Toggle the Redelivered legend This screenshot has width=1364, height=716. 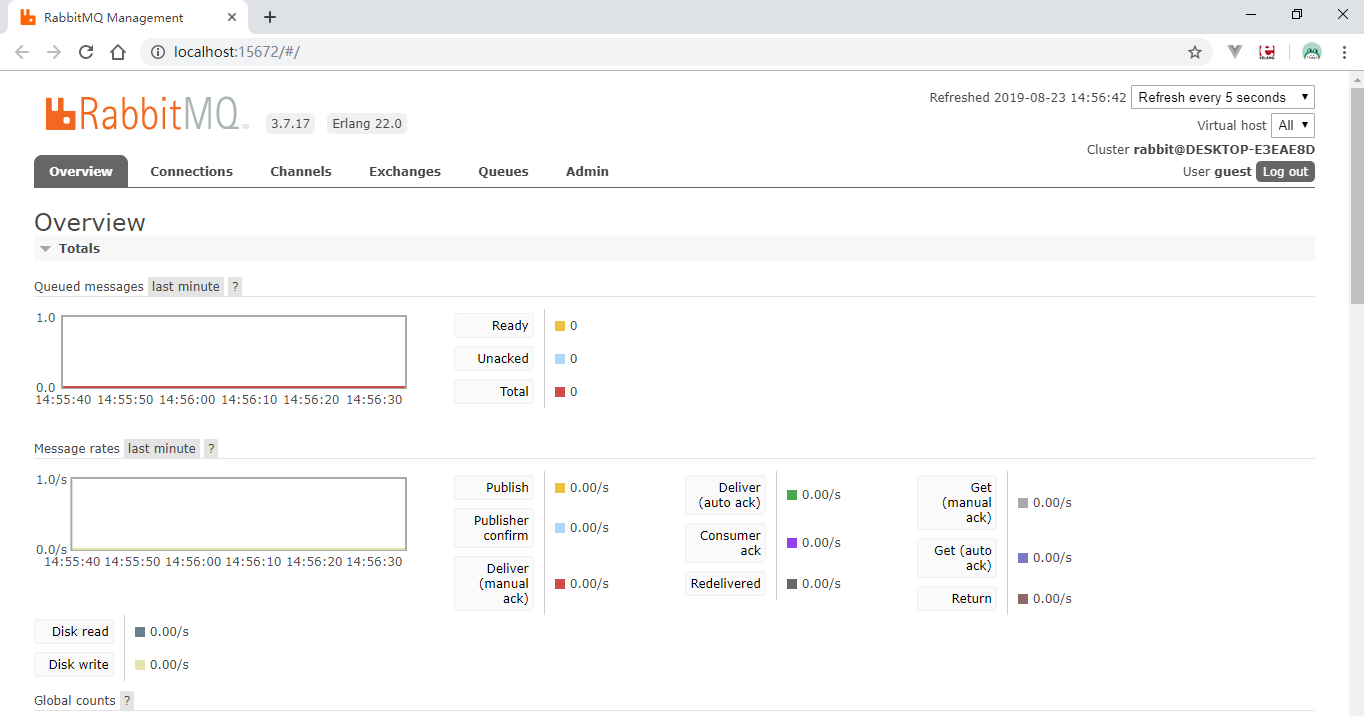point(725,583)
